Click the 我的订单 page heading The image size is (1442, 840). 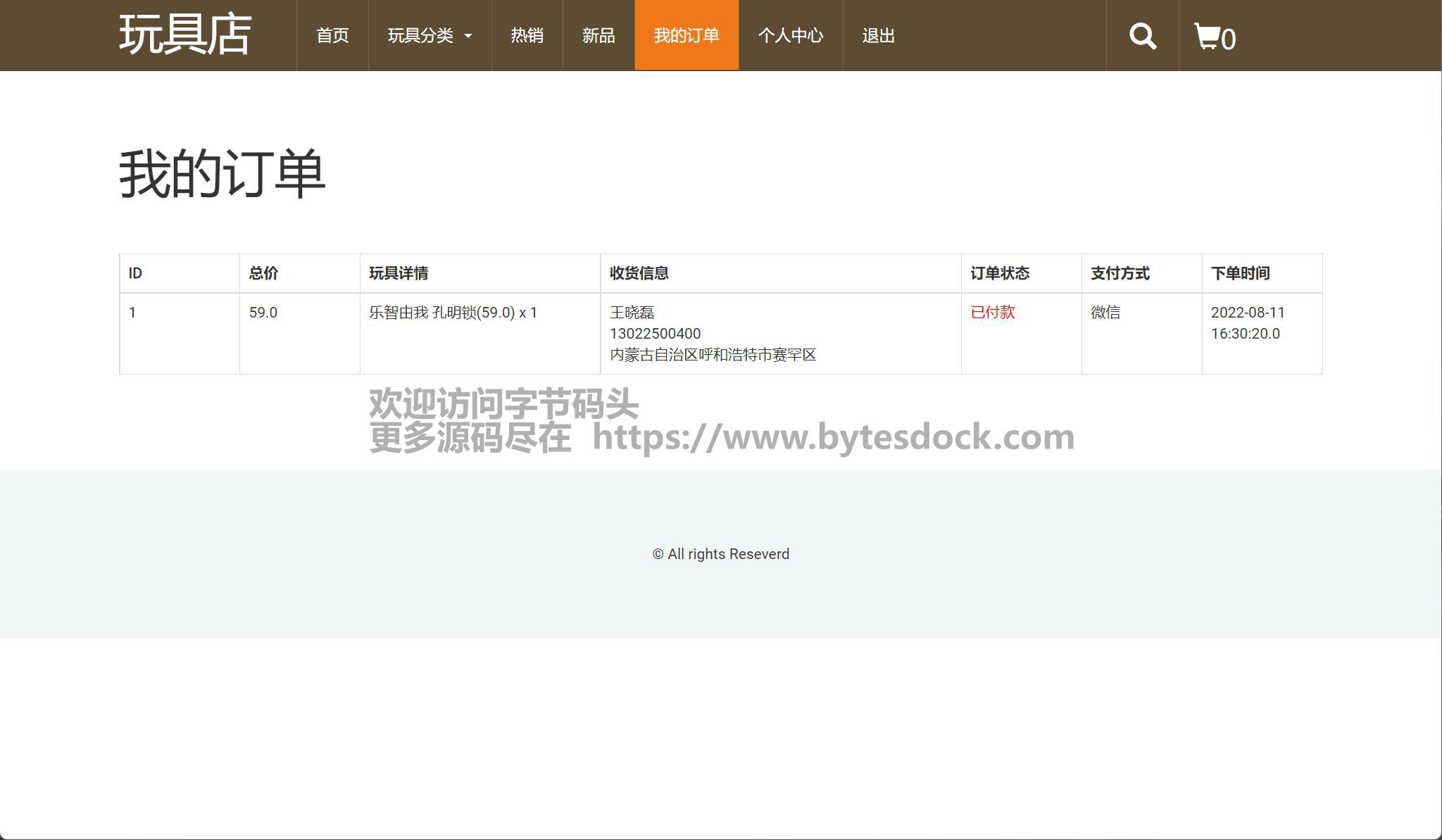point(222,174)
